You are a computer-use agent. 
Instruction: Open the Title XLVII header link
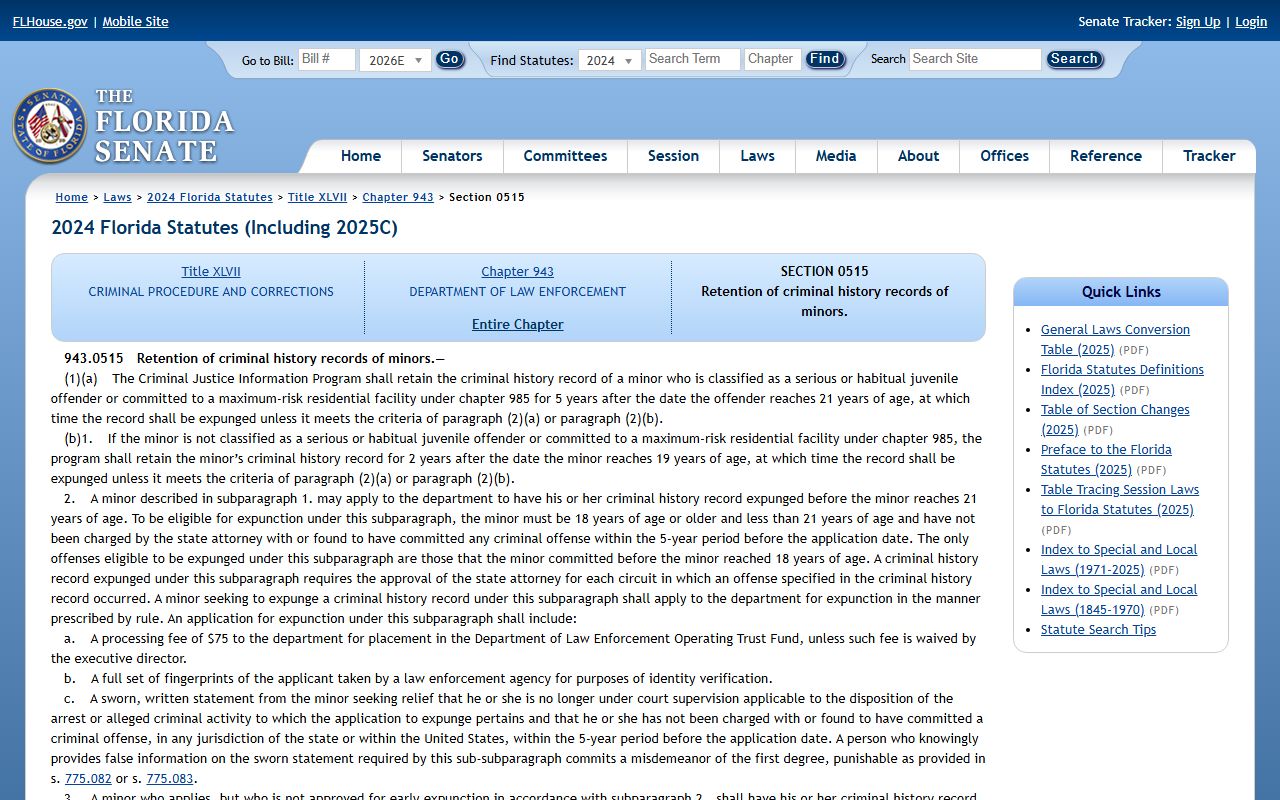(211, 271)
